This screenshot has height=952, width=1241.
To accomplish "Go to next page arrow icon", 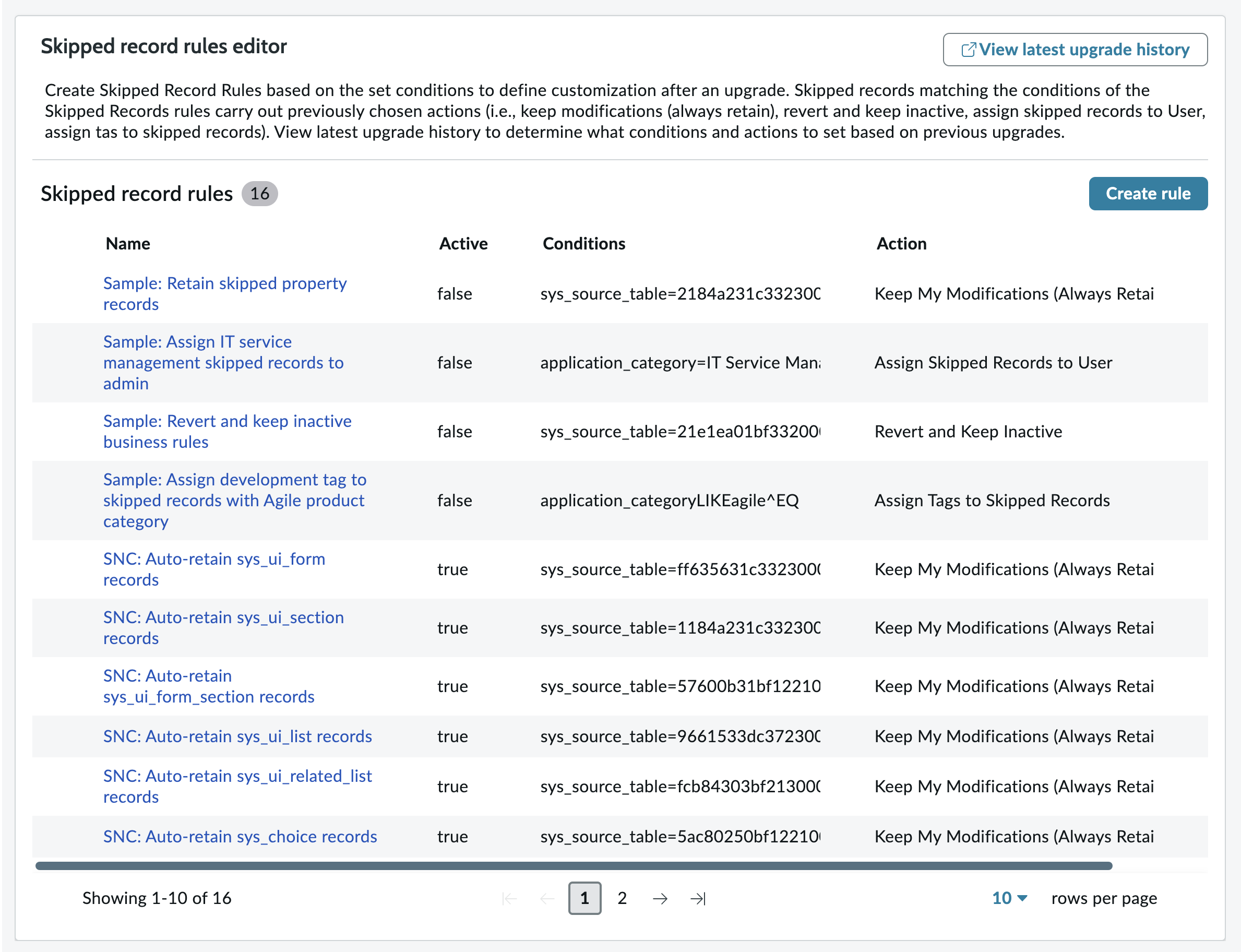I will click(660, 898).
